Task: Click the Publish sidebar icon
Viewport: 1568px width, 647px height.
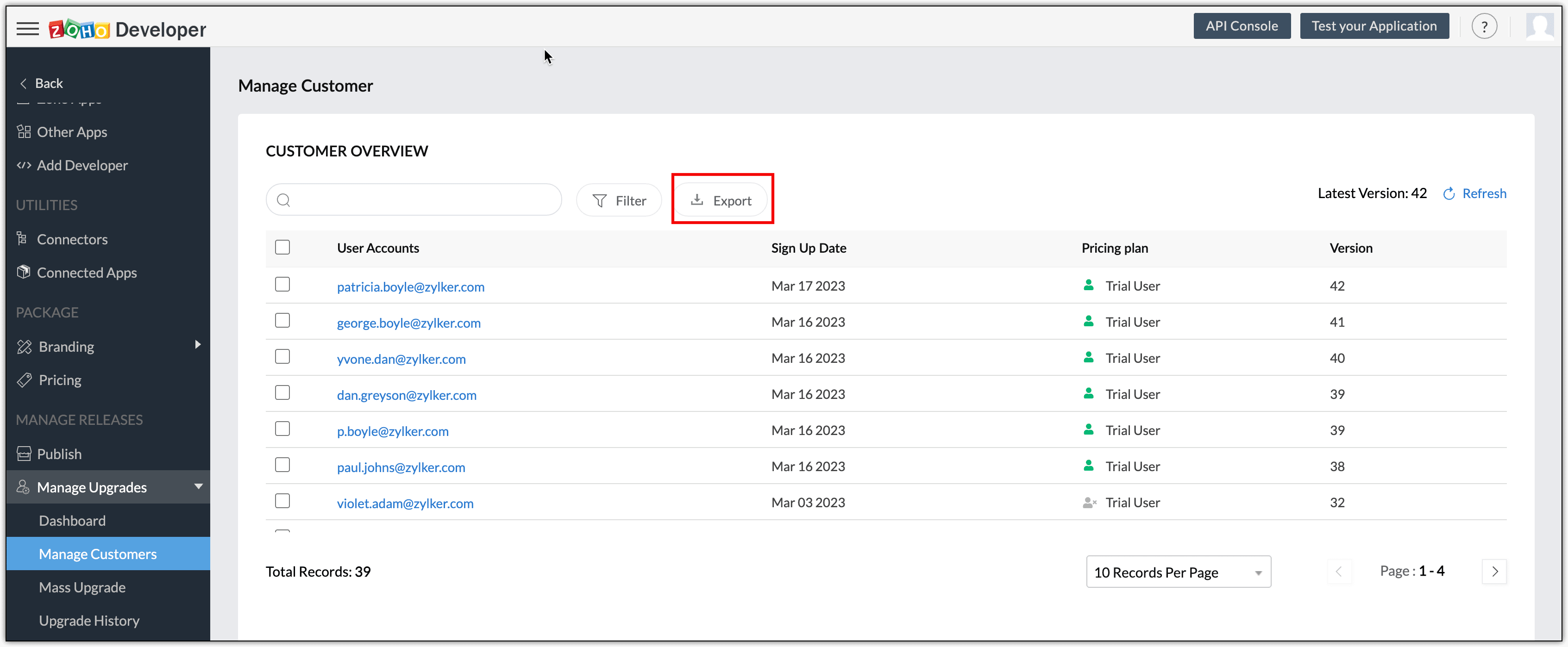Action: click(x=24, y=454)
